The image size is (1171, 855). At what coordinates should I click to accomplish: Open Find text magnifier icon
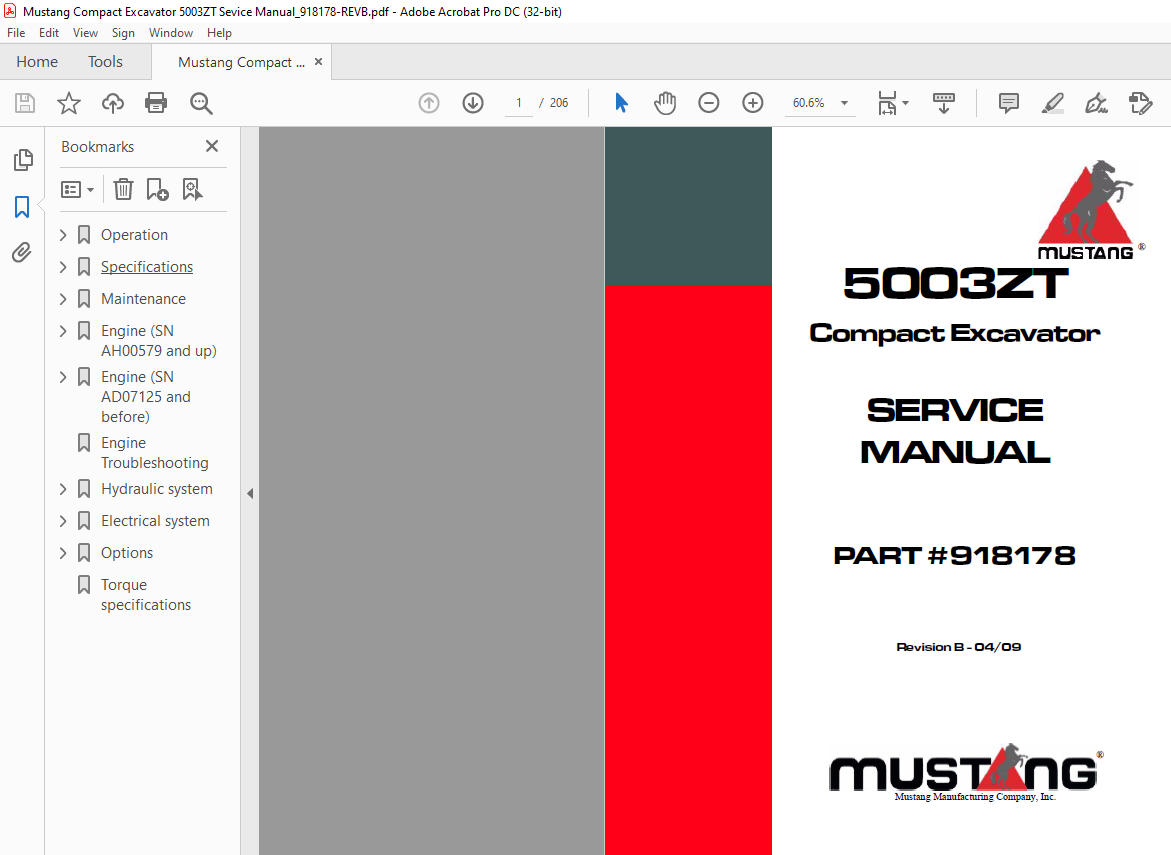click(201, 103)
